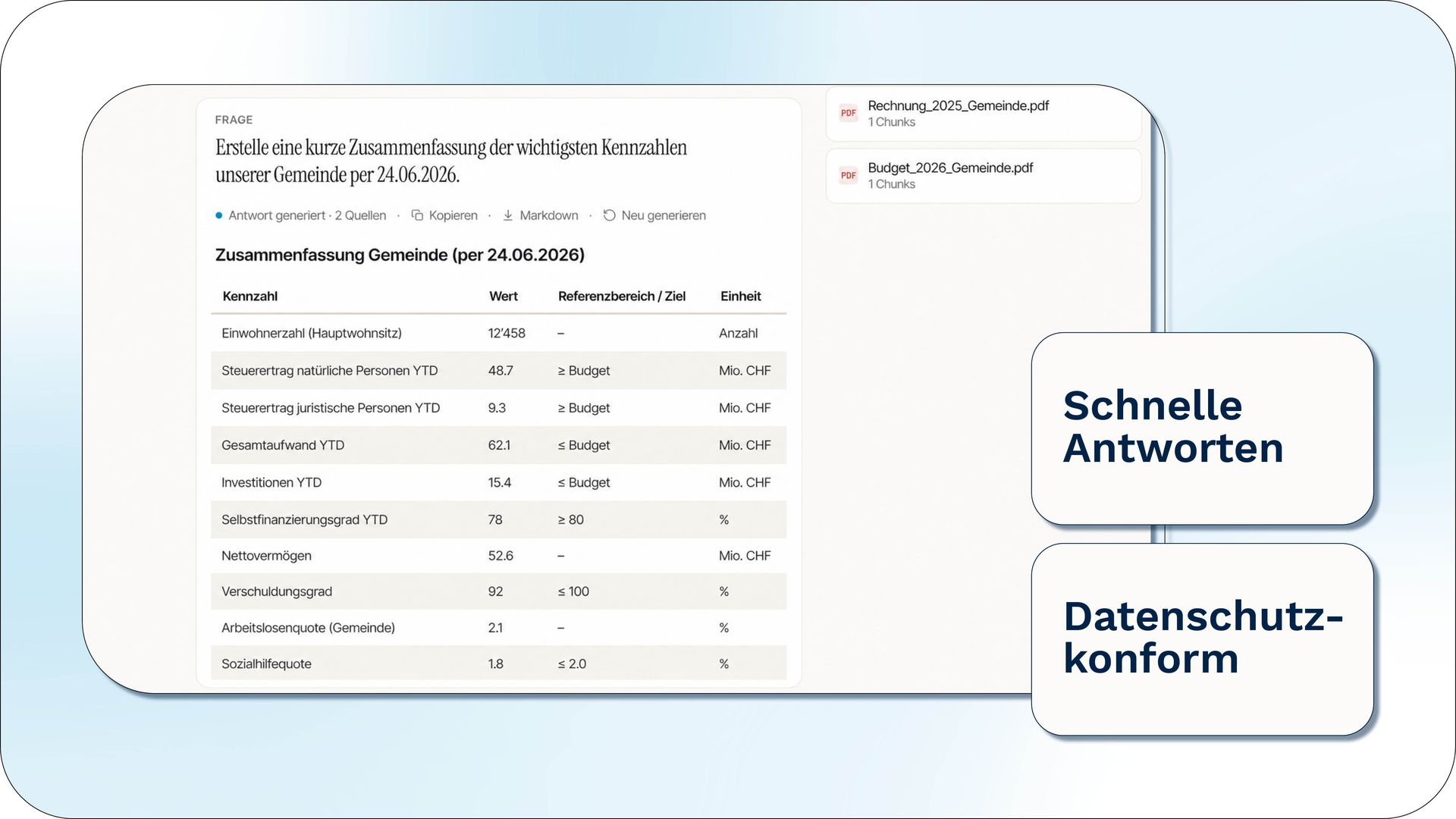Click the PDF icon of Budget_2026_Gemeinde.pdf
Image resolution: width=1456 pixels, height=819 pixels.
point(849,175)
